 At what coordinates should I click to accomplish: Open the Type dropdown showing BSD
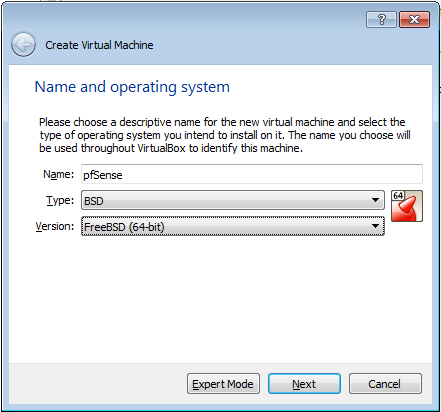coord(233,200)
